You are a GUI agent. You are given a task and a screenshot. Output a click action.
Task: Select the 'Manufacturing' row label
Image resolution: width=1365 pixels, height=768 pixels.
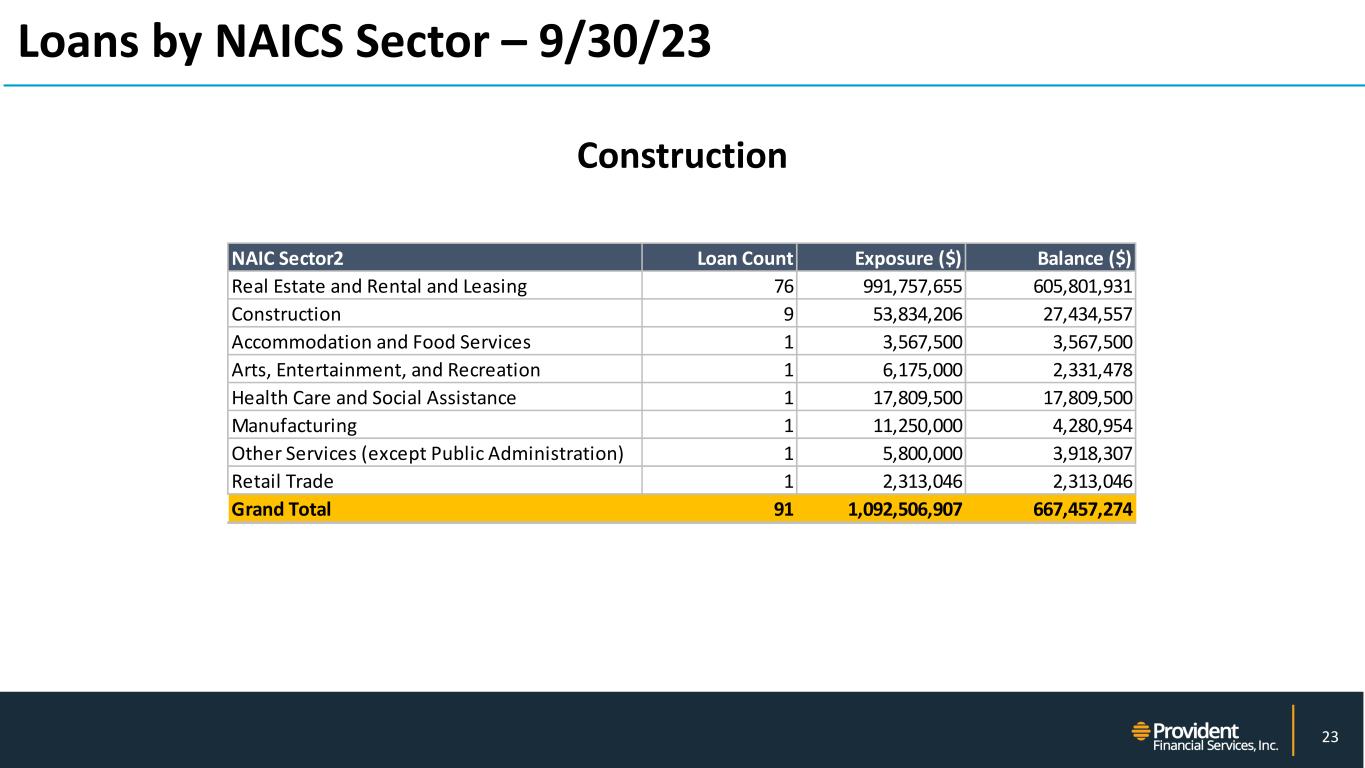click(x=294, y=426)
